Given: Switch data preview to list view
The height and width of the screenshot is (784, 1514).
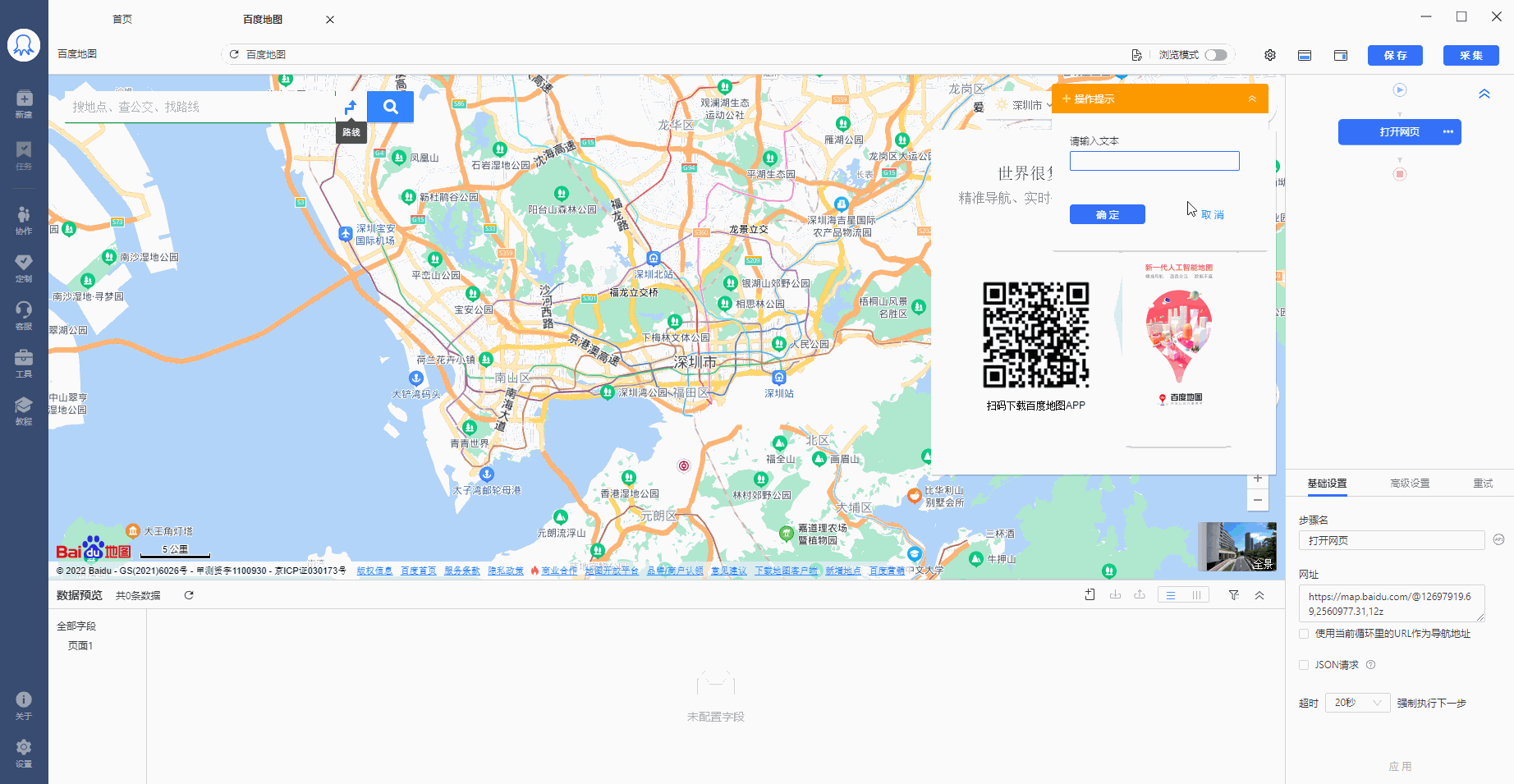Looking at the screenshot, I should coord(1171,595).
